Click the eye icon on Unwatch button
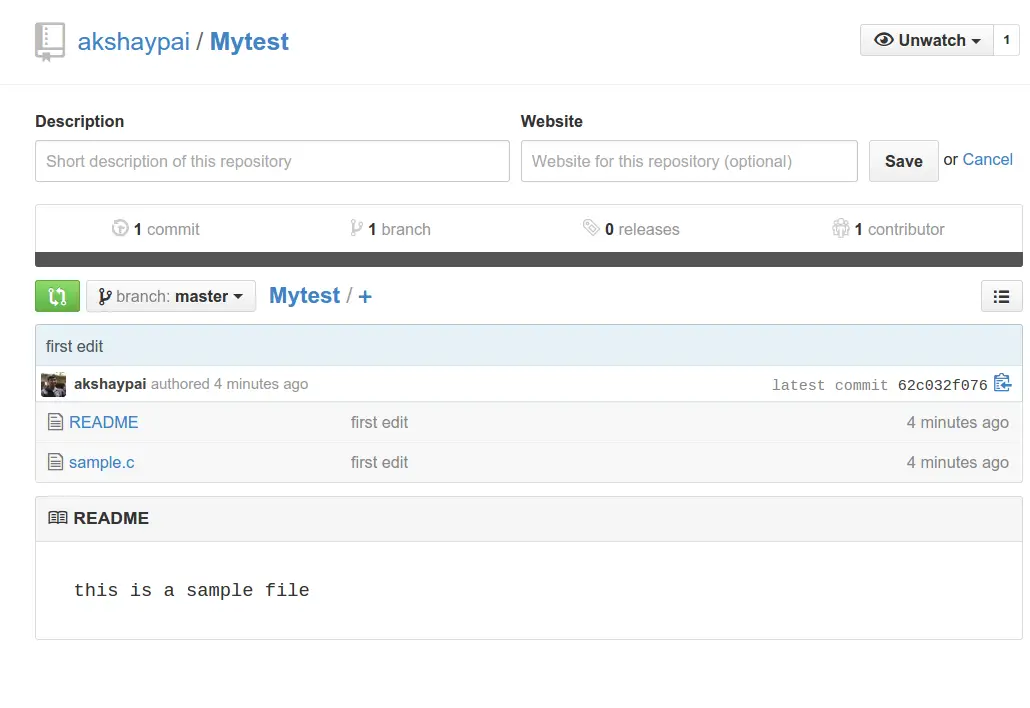Viewport: 1030px width, 708px height. 884,40
